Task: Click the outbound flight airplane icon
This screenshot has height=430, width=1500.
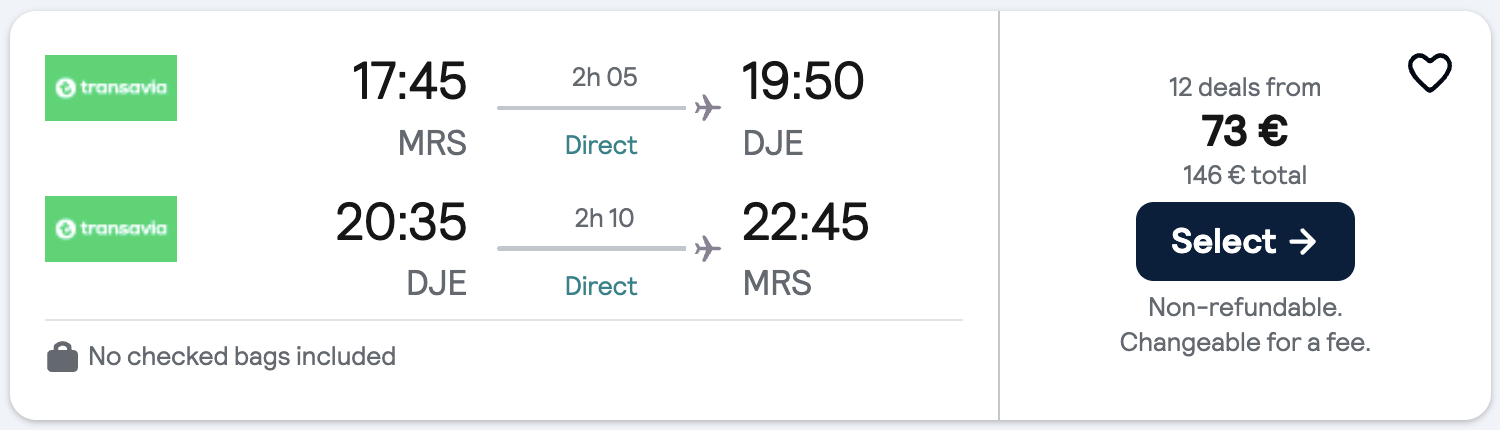Action: point(708,107)
